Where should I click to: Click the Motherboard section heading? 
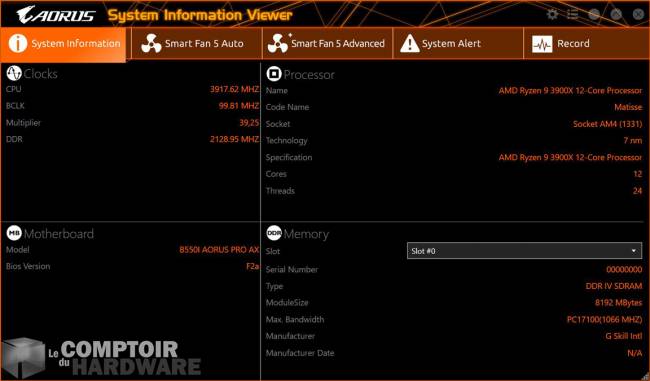pyautogui.click(x=59, y=234)
